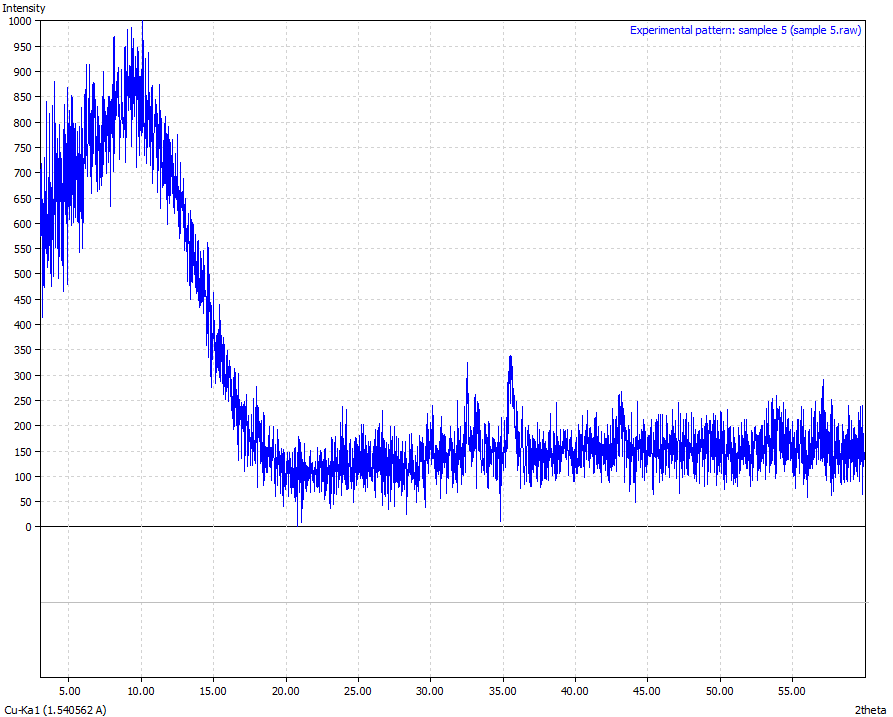Click the 20.00 tick label on x-axis
Image resolution: width=893 pixels, height=717 pixels.
[x=286, y=691]
